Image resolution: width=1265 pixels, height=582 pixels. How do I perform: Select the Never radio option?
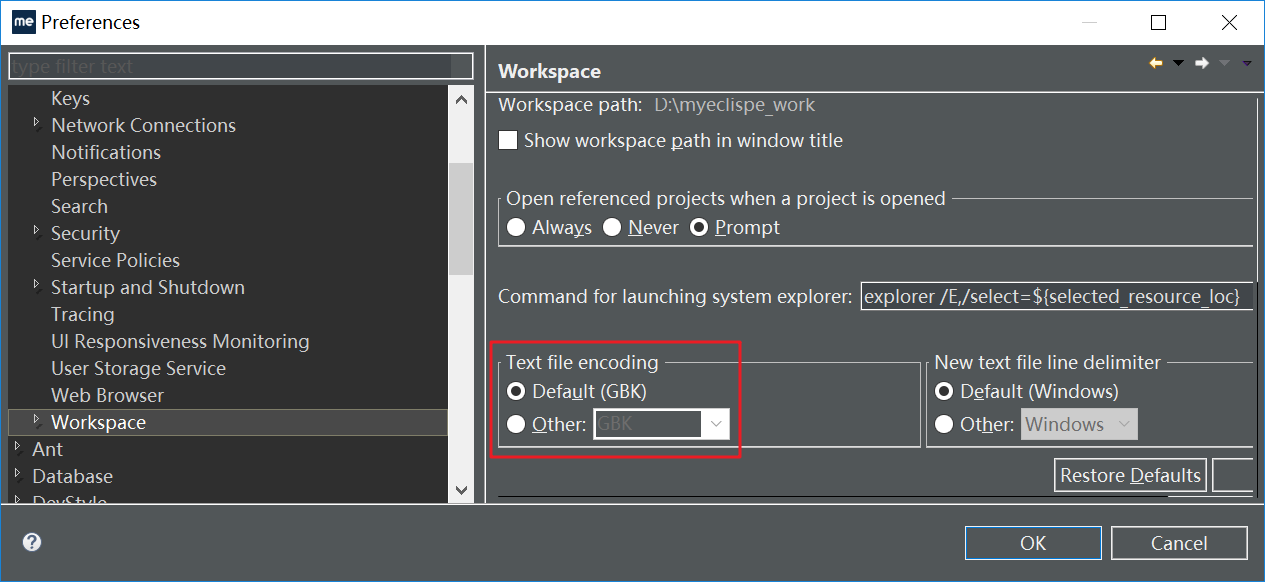pos(612,228)
